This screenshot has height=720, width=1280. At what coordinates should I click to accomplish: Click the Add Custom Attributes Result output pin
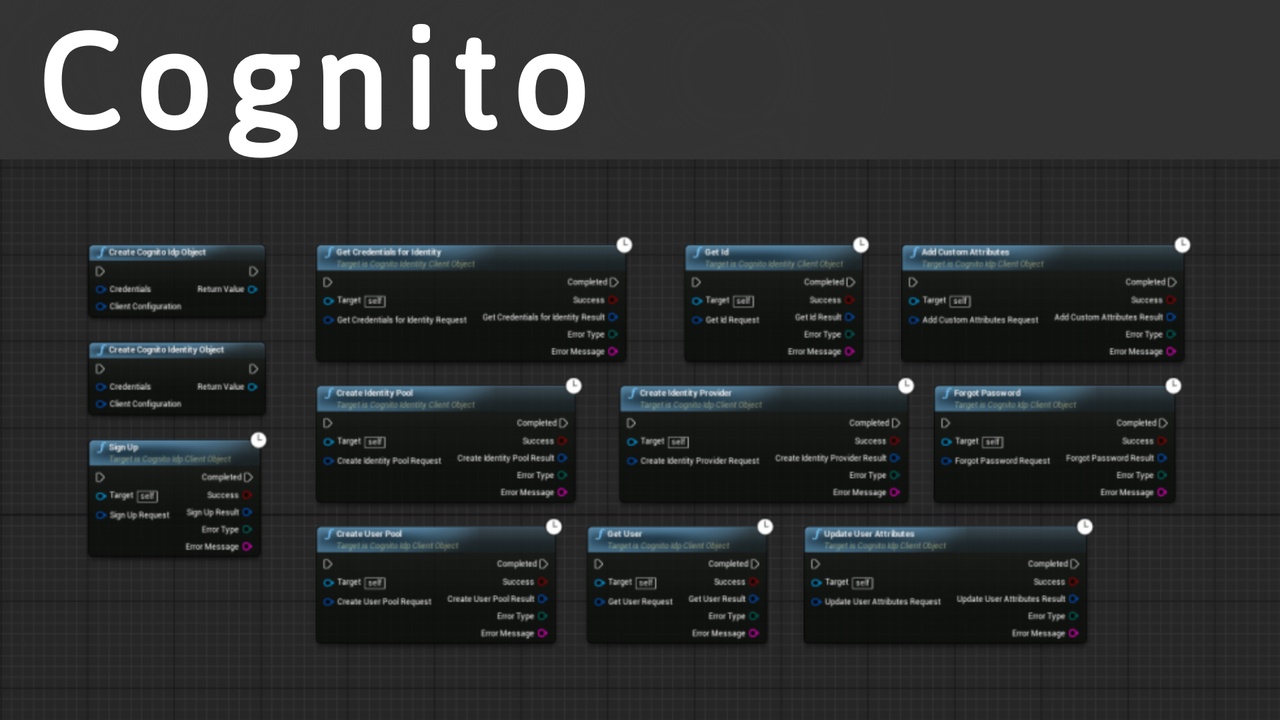pos(1170,317)
